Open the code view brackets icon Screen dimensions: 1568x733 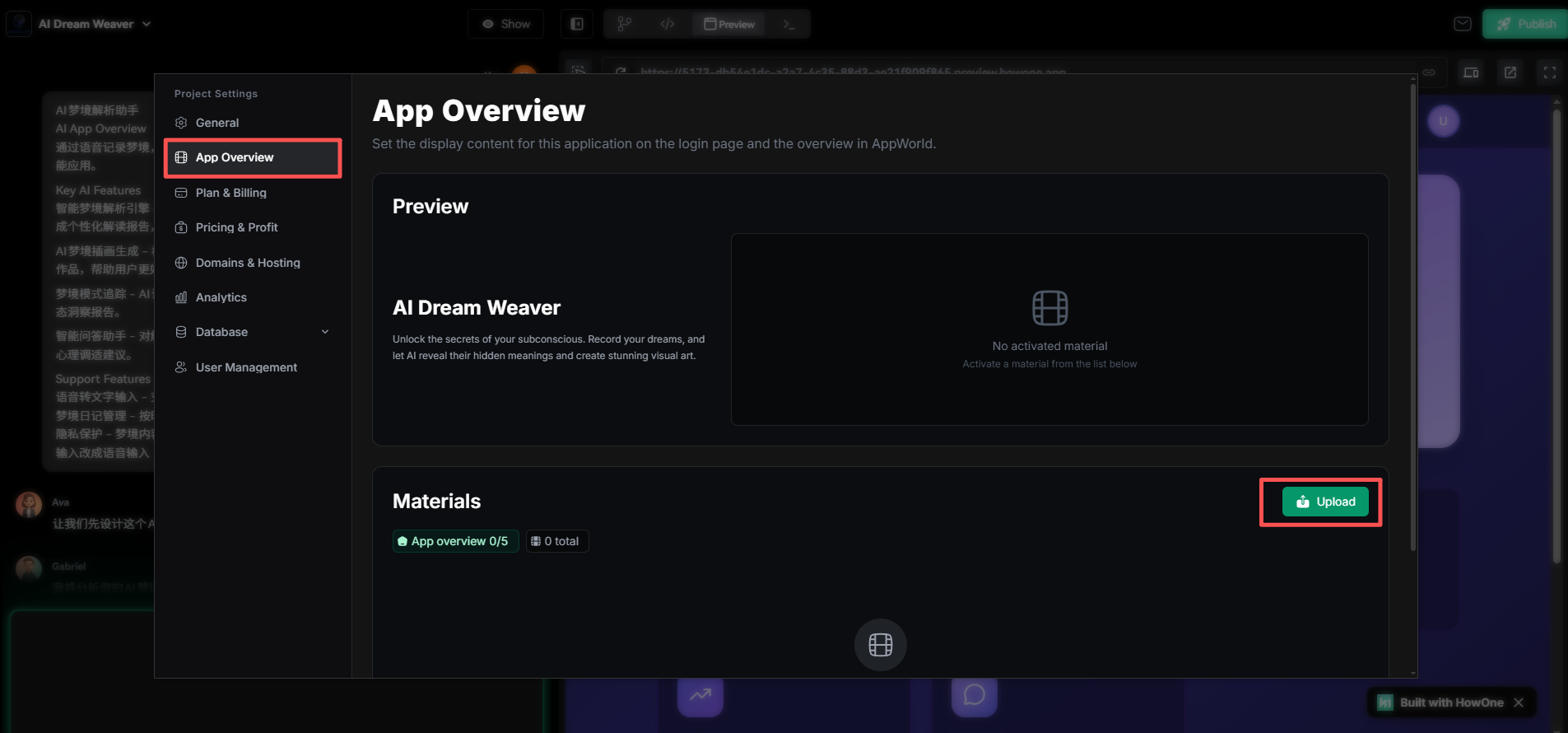[x=668, y=24]
